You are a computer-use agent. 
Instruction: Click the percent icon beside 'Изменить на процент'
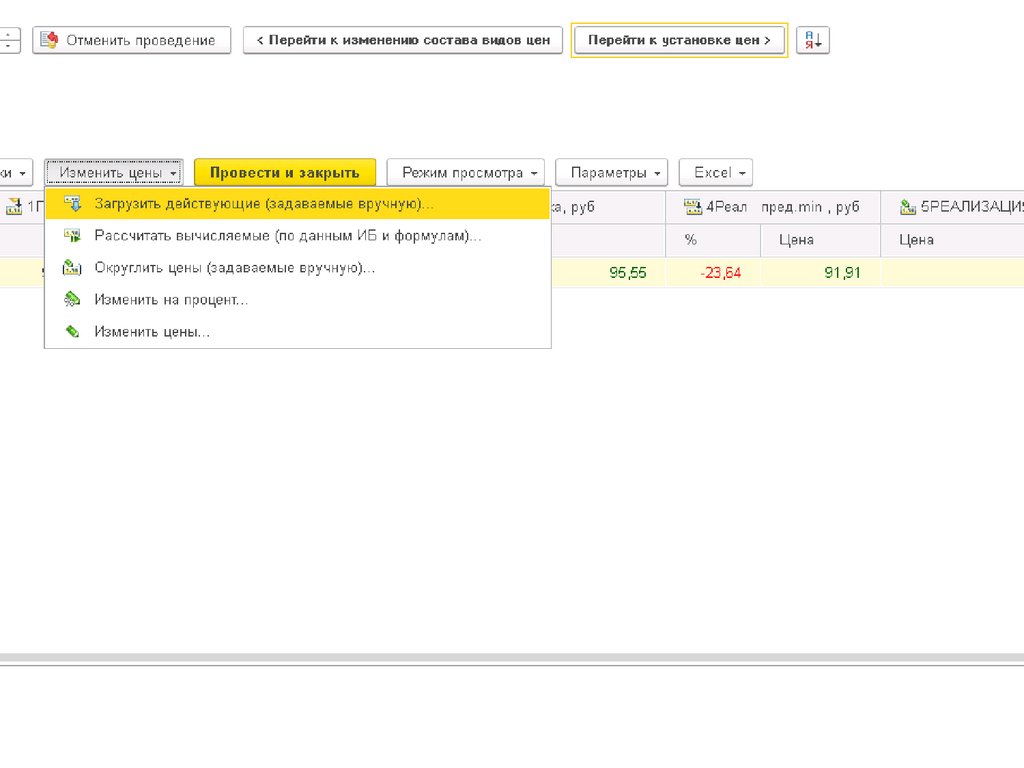[x=72, y=299]
